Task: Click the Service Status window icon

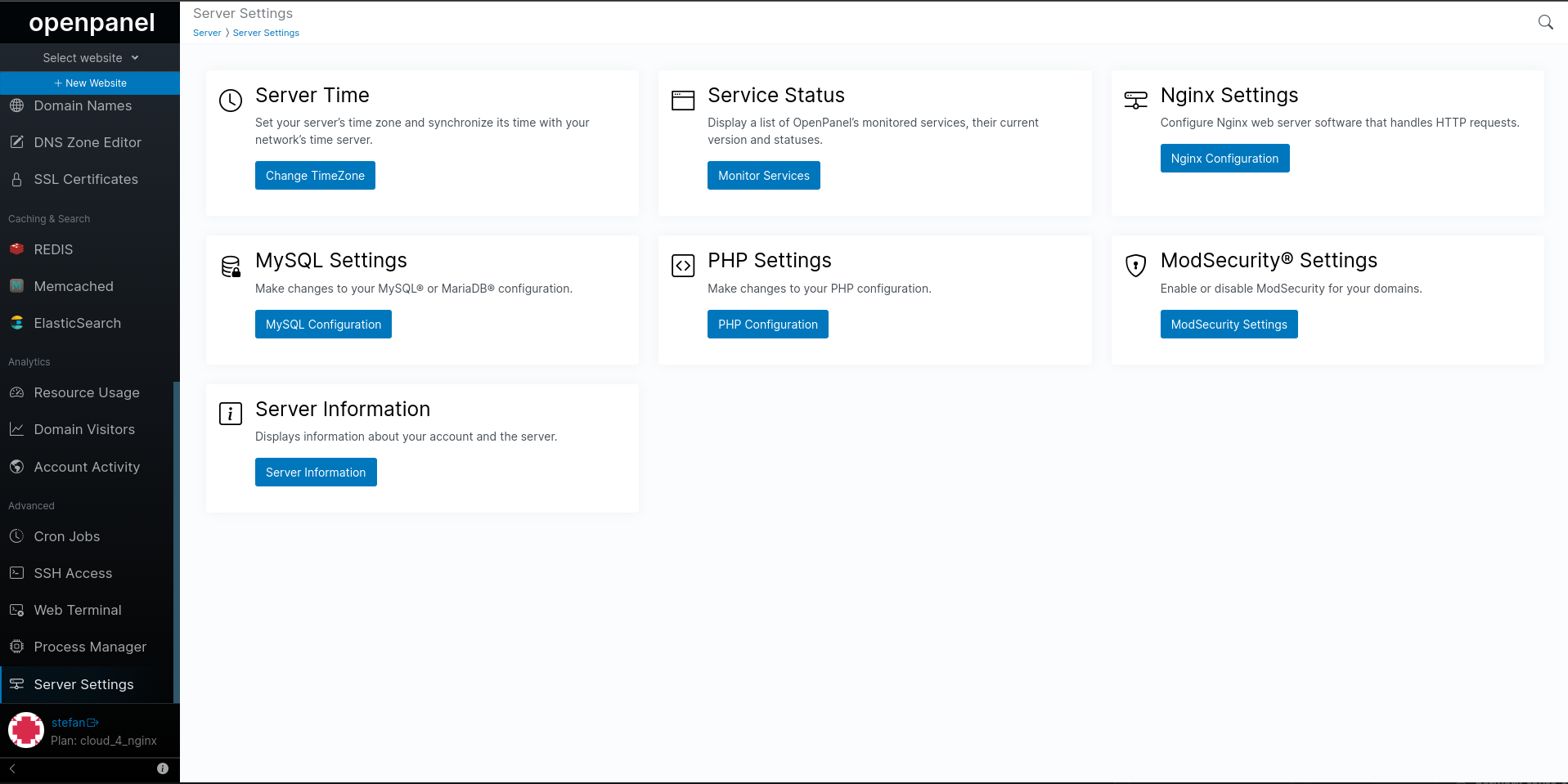Action: [683, 101]
